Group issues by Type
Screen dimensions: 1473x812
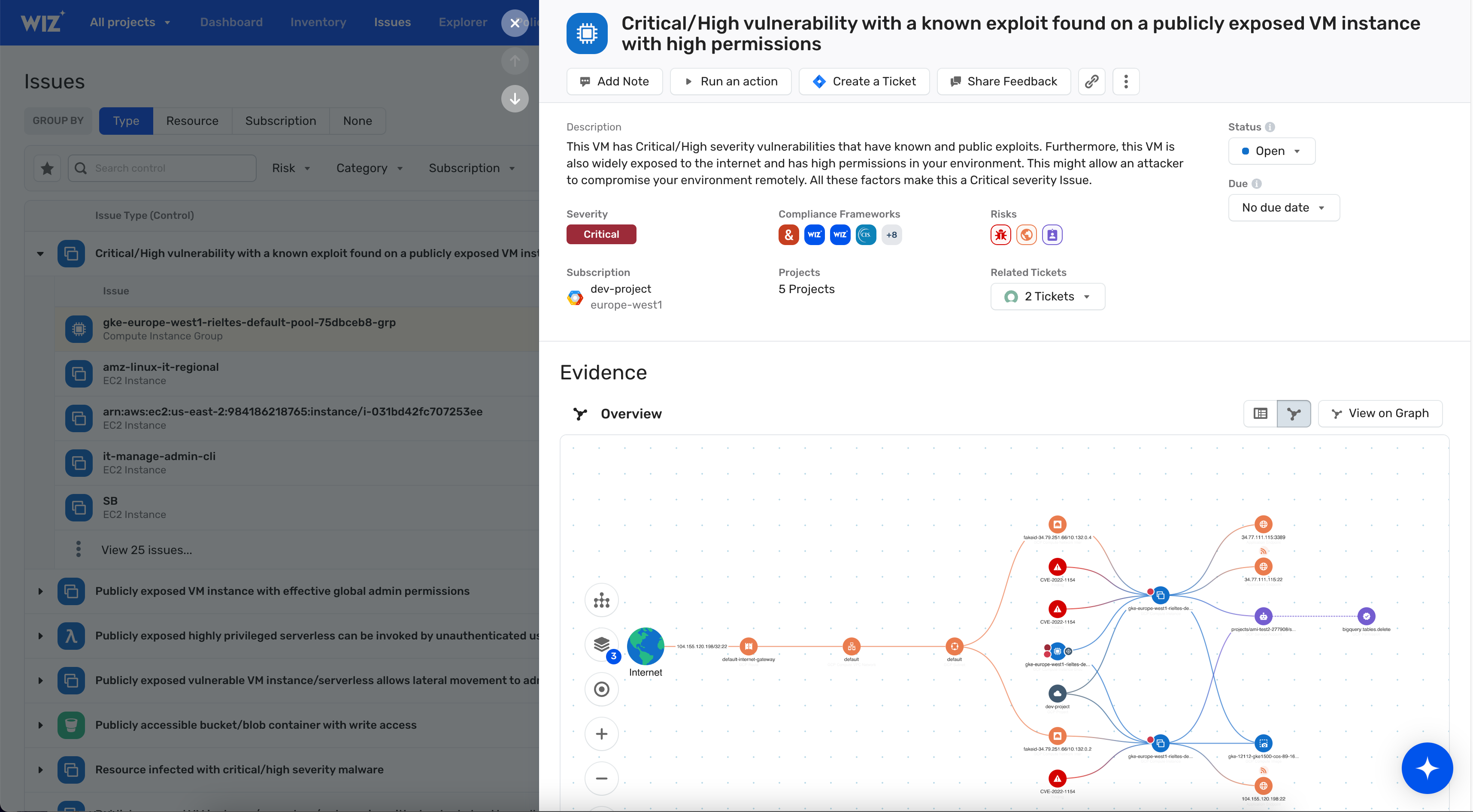point(126,121)
